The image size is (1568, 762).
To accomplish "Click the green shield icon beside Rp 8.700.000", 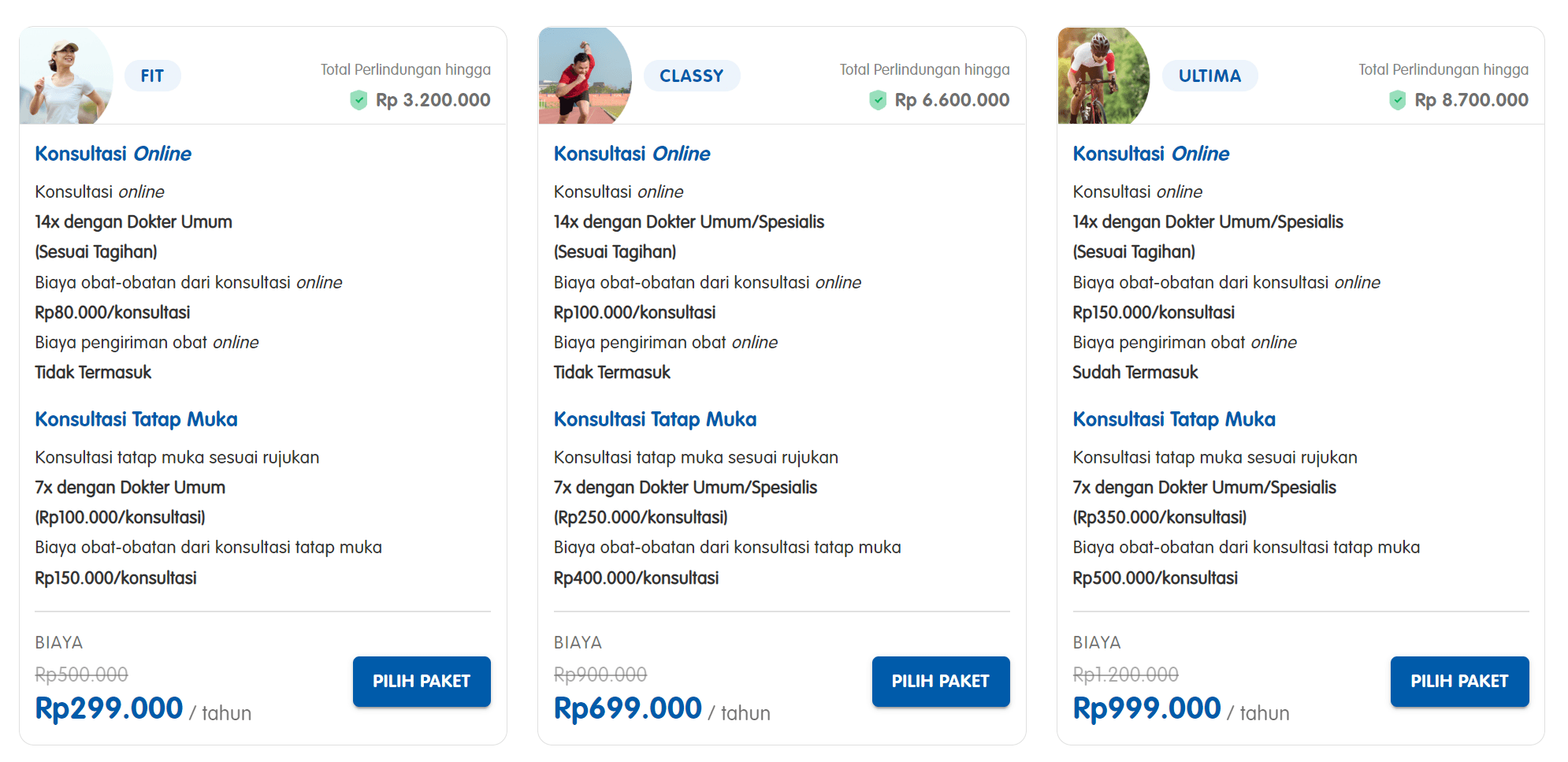I will [1397, 100].
